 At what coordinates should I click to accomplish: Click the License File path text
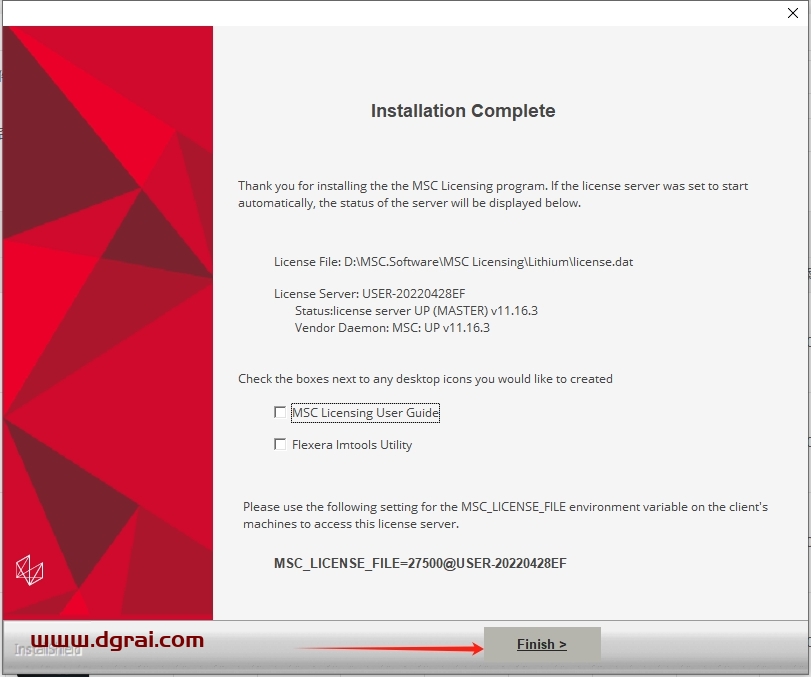tap(453, 262)
